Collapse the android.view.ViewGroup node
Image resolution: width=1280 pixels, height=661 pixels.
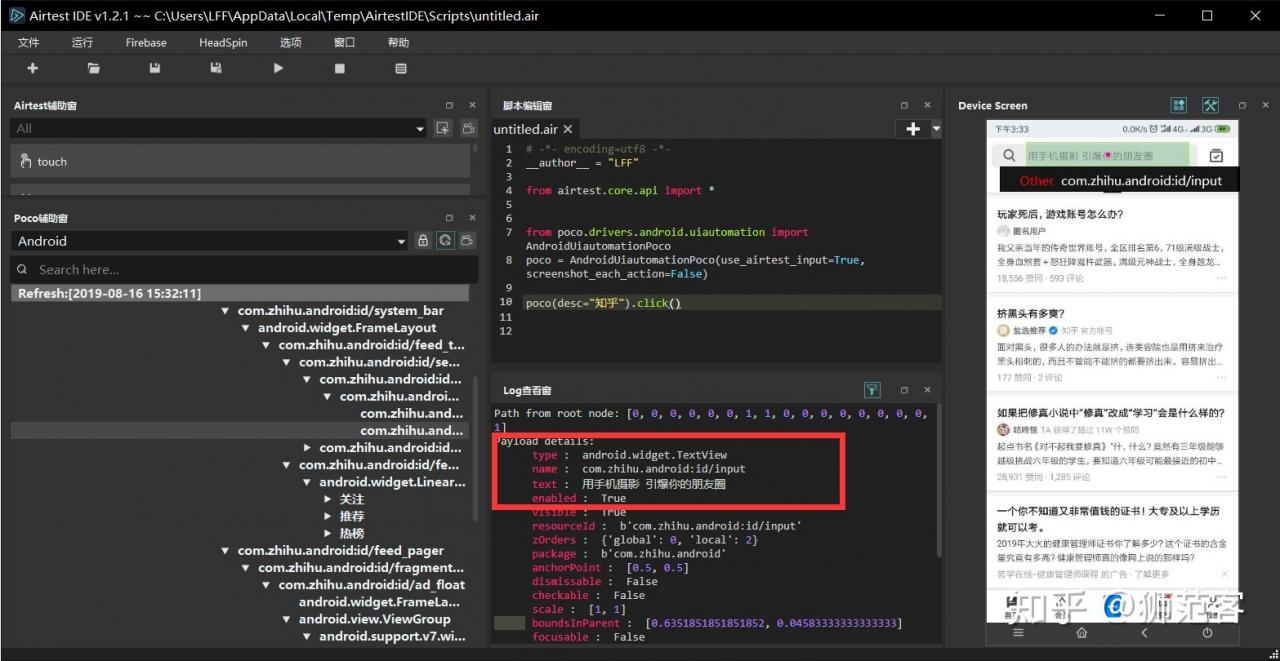pos(287,619)
